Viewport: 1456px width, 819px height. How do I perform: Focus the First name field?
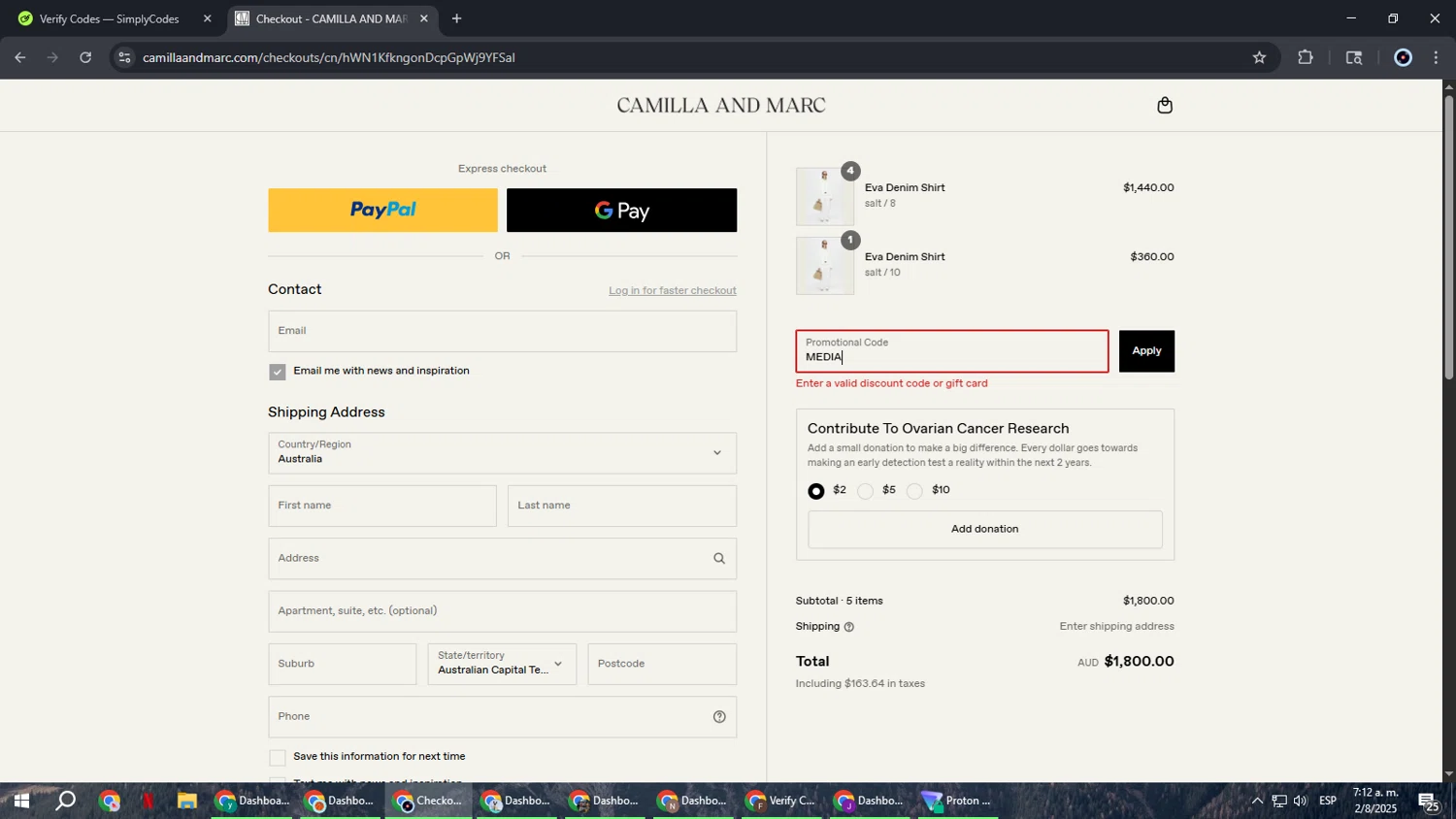pyautogui.click(x=382, y=506)
